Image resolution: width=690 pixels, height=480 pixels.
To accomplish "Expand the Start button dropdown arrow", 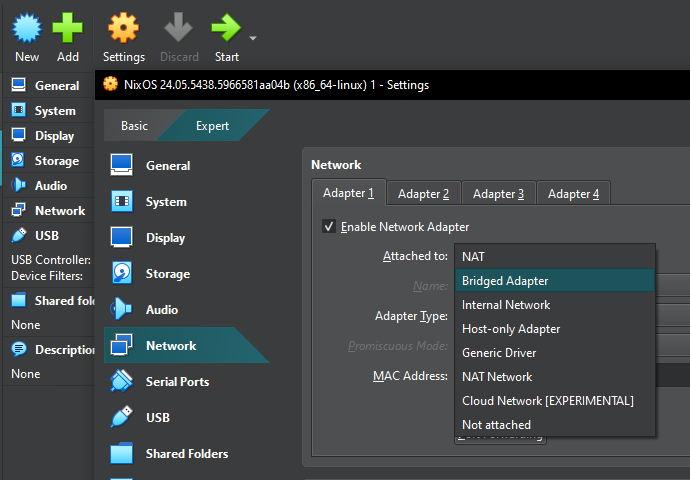I will point(253,38).
